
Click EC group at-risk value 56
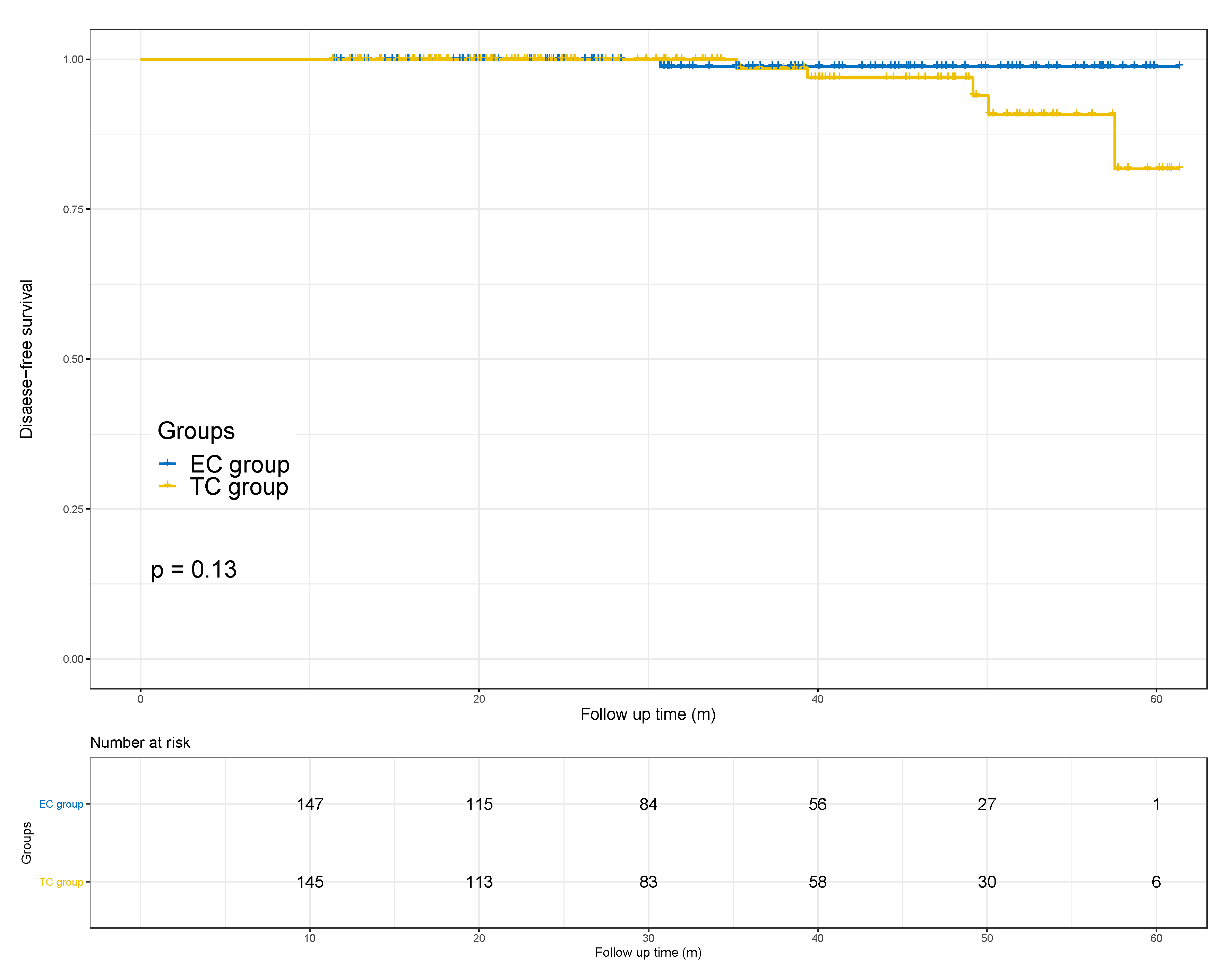[x=817, y=804]
